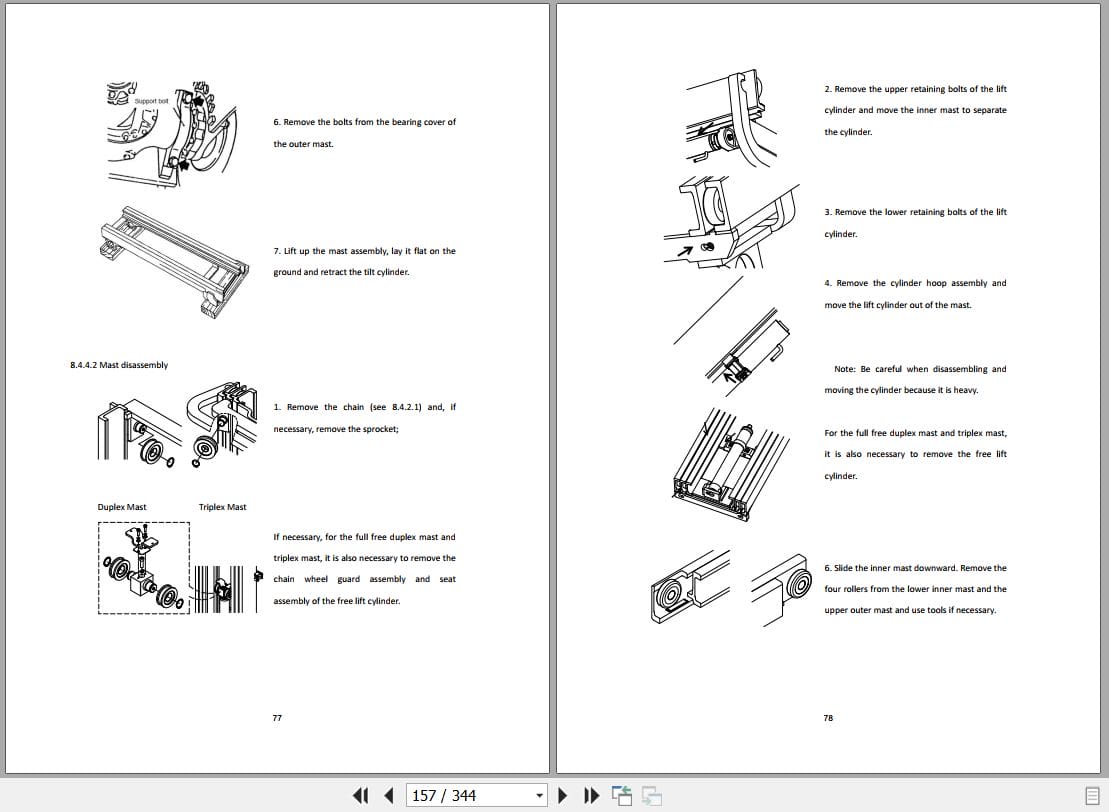Click the text 'Remove the chain (see 8.4.2.1)'

364,418
